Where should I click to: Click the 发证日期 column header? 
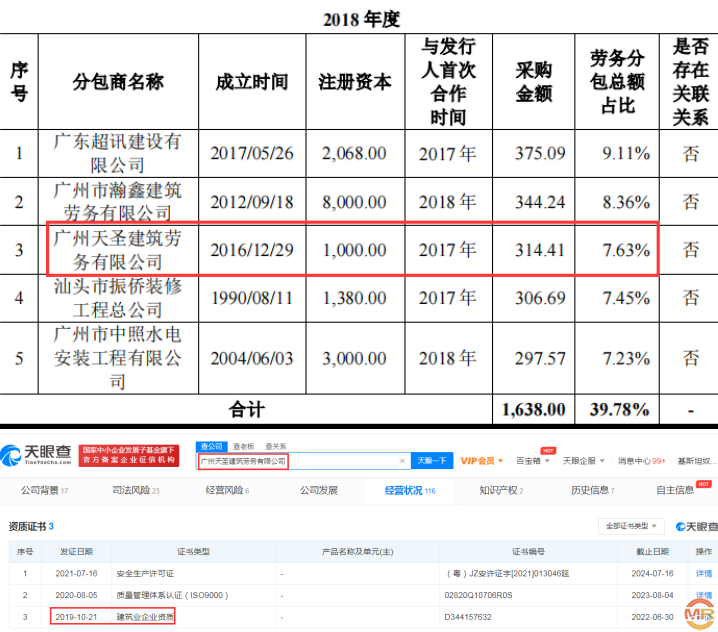76,551
